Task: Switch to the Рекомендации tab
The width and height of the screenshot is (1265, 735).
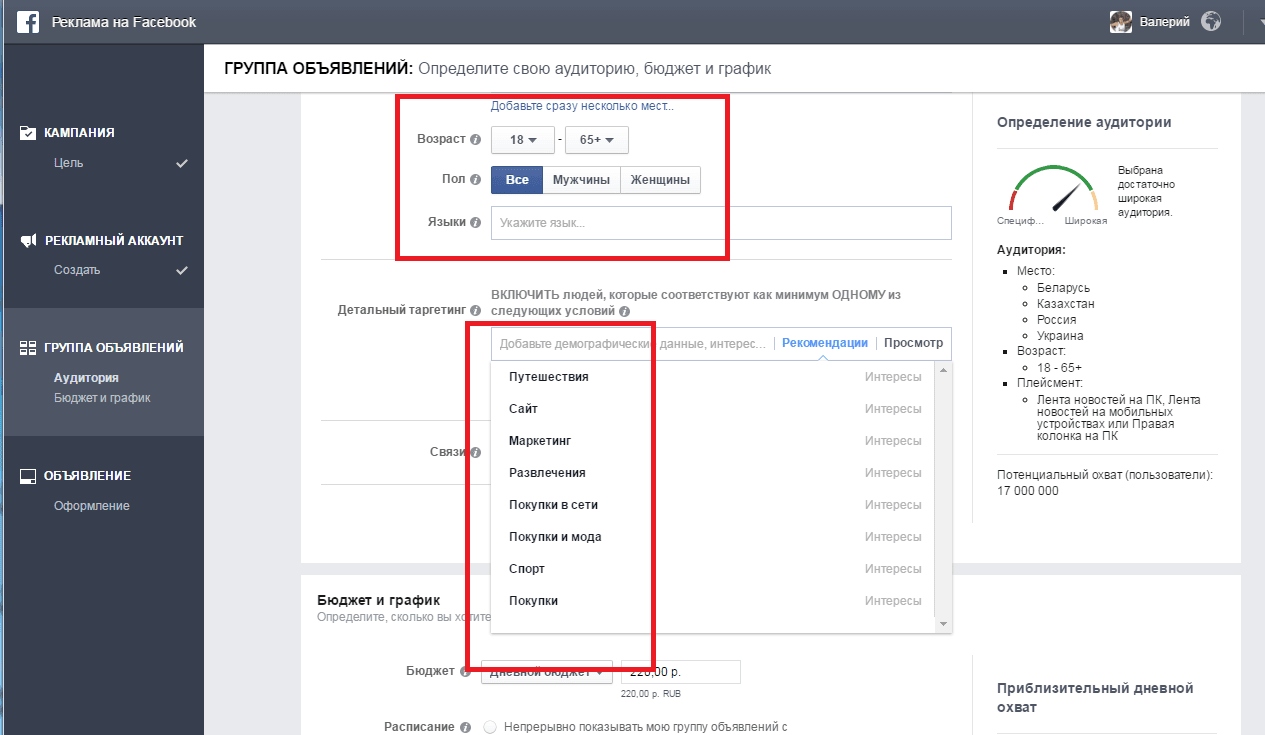Action: pyautogui.click(x=825, y=343)
